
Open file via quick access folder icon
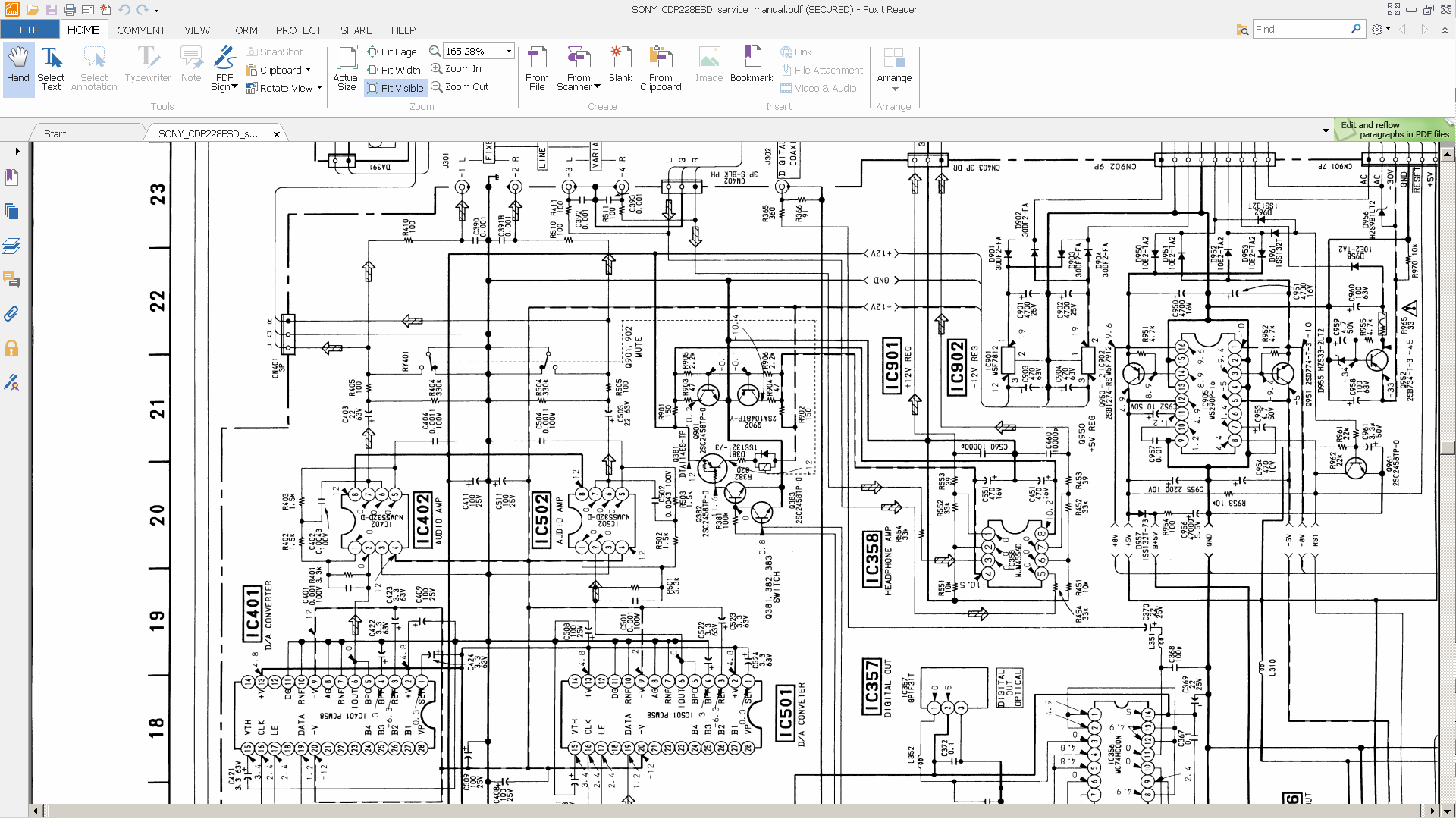33,10
